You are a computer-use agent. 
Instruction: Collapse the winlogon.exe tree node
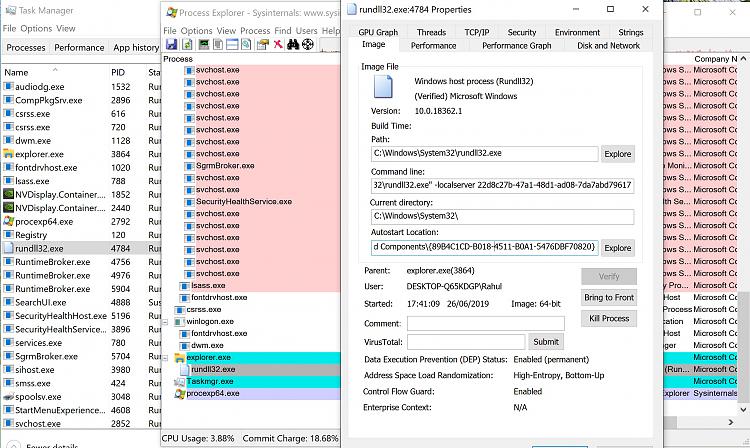(165, 322)
